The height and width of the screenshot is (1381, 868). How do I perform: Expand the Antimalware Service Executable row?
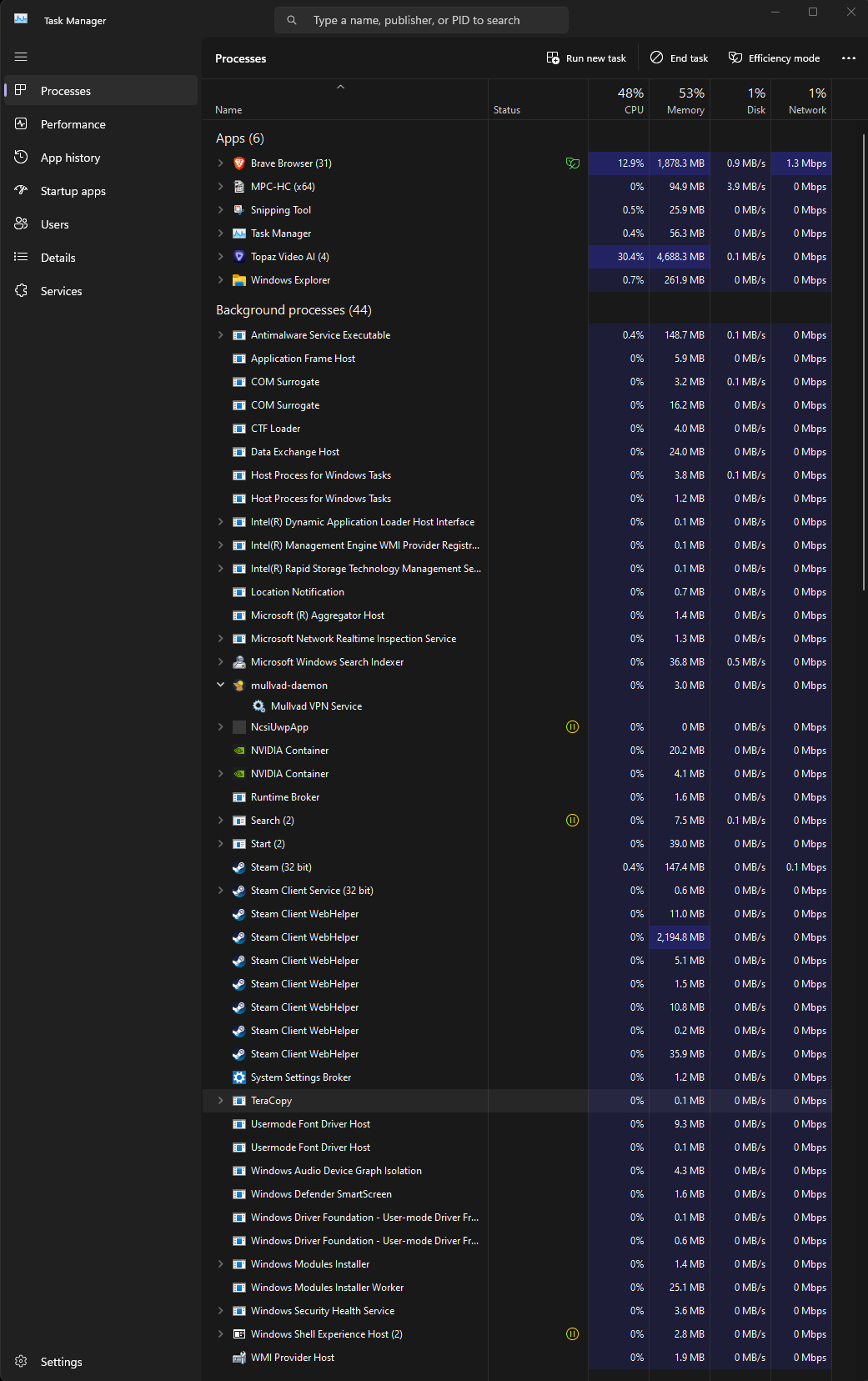point(220,335)
